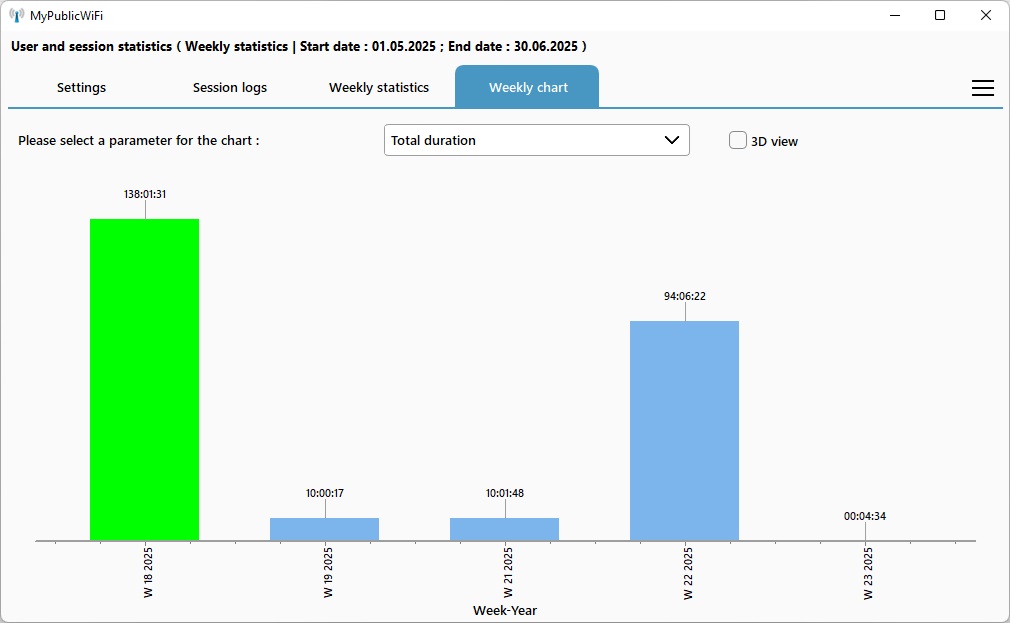Click the 94:06:22 bar label
The height and width of the screenshot is (623, 1010).
(x=685, y=296)
